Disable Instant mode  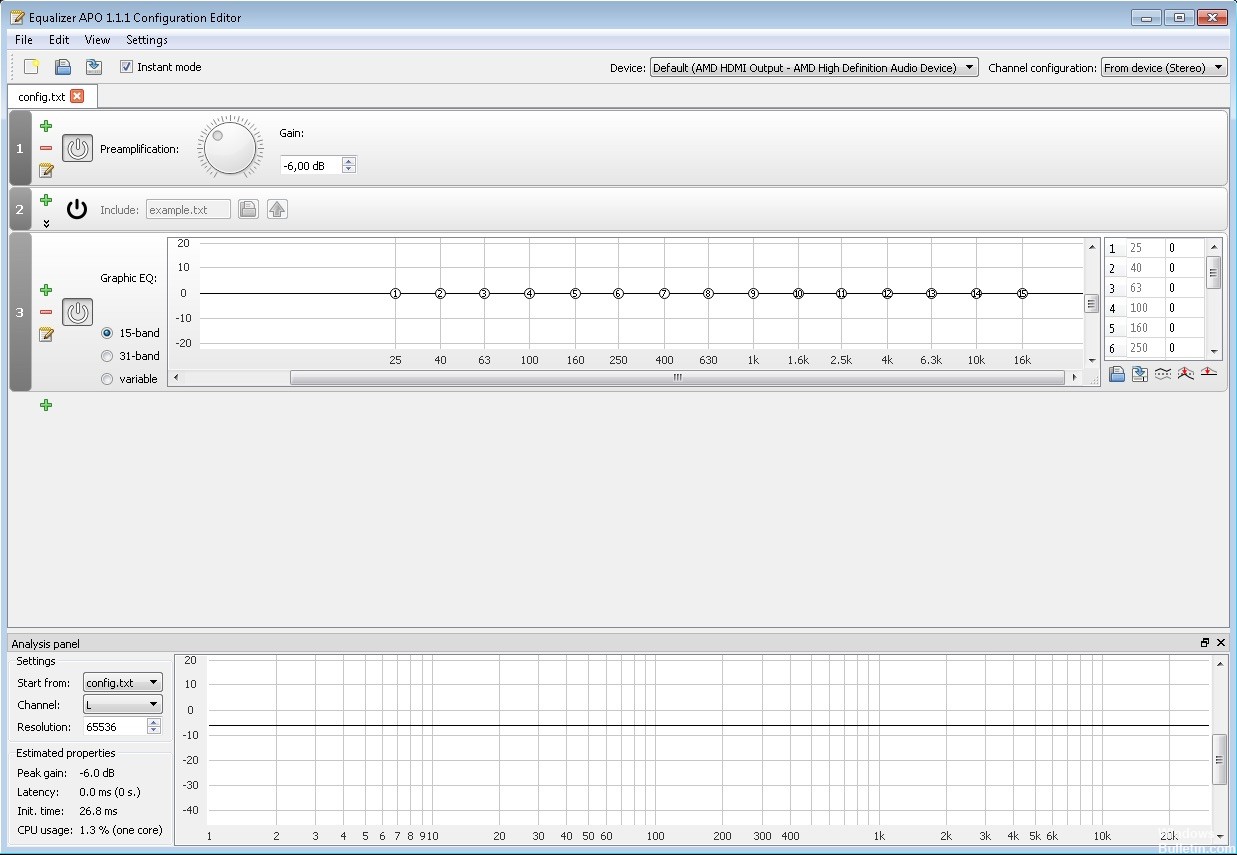point(126,67)
